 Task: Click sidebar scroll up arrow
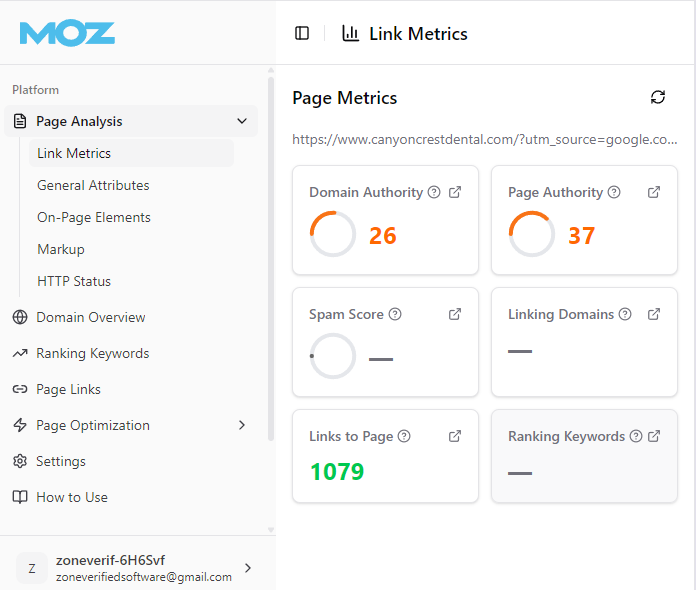click(x=271, y=70)
